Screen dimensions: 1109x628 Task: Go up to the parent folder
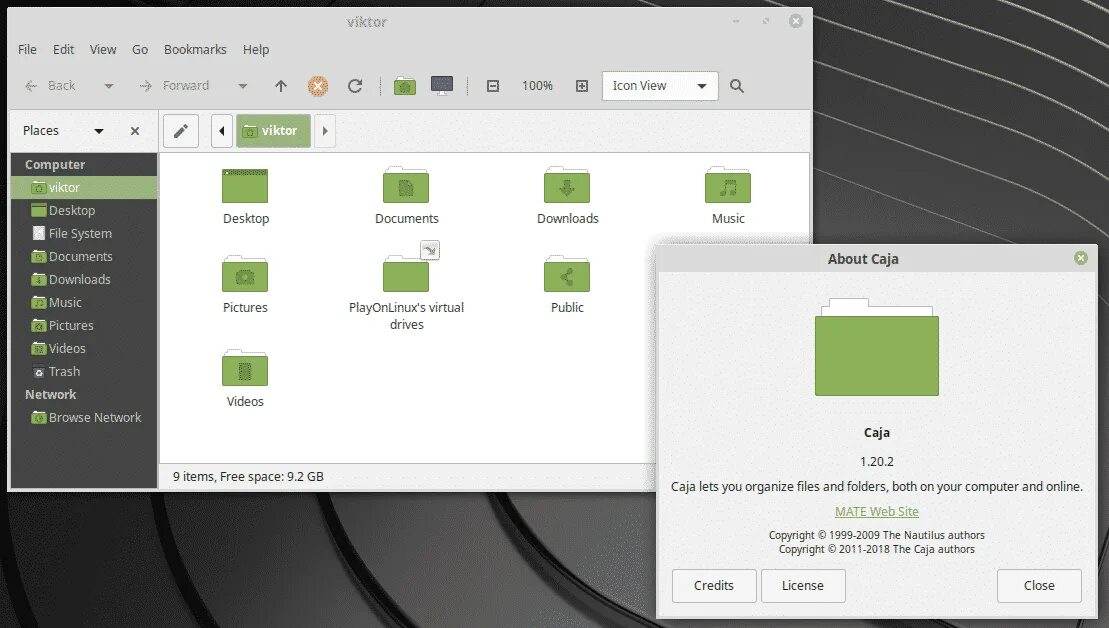[x=281, y=86]
